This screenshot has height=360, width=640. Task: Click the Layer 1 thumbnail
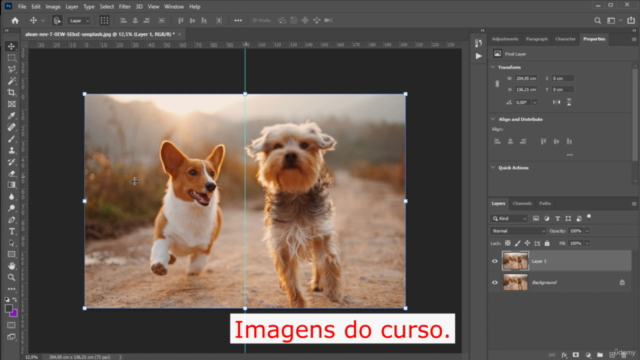515,261
